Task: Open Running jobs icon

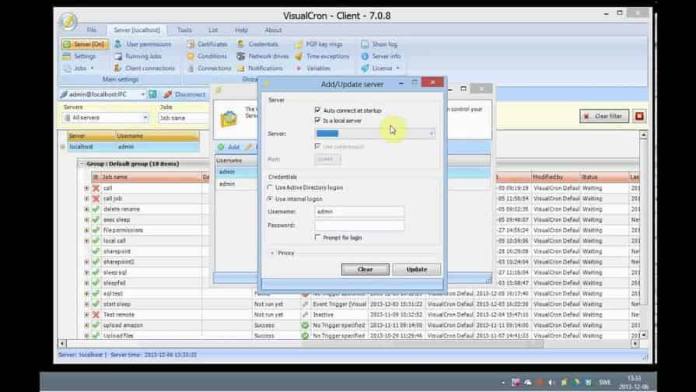Action: [x=118, y=56]
